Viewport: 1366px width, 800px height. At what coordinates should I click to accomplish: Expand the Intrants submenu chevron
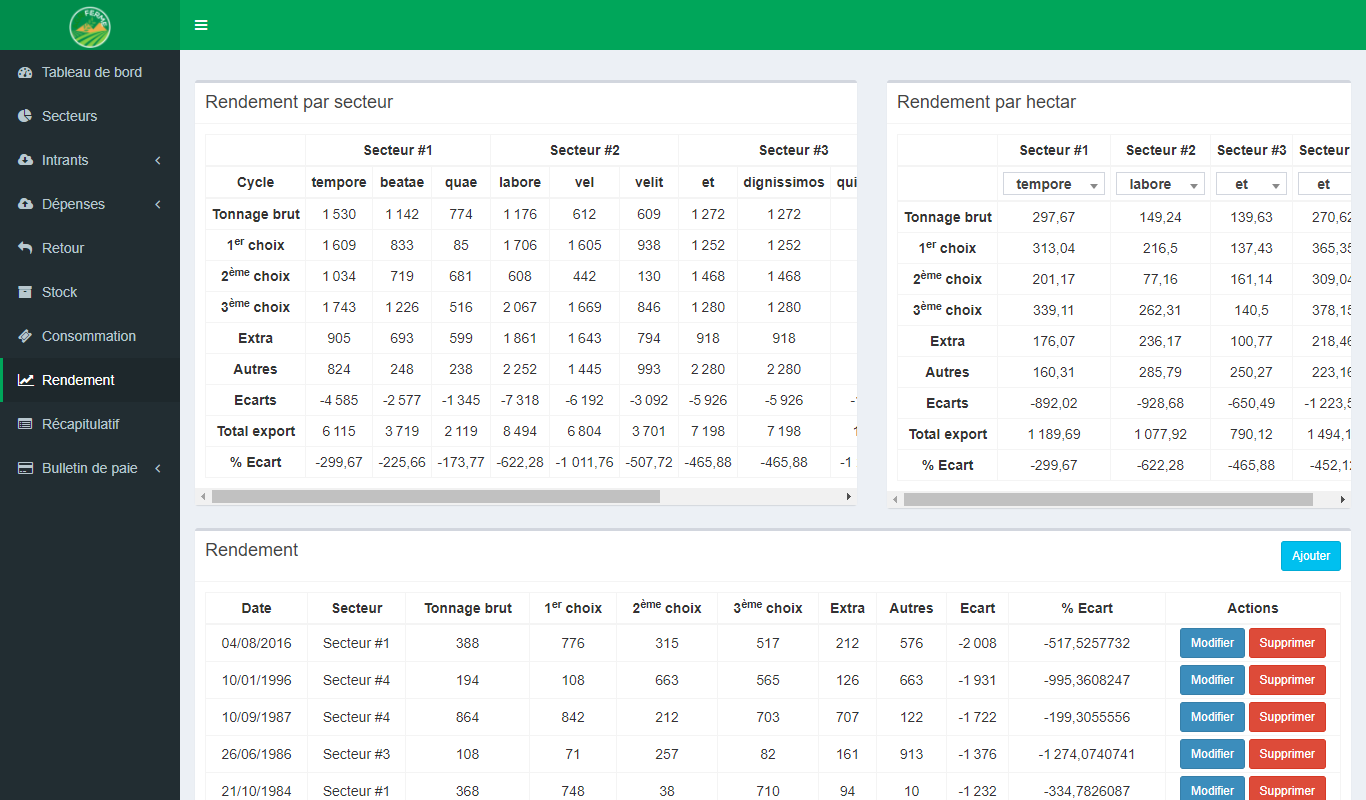[158, 160]
